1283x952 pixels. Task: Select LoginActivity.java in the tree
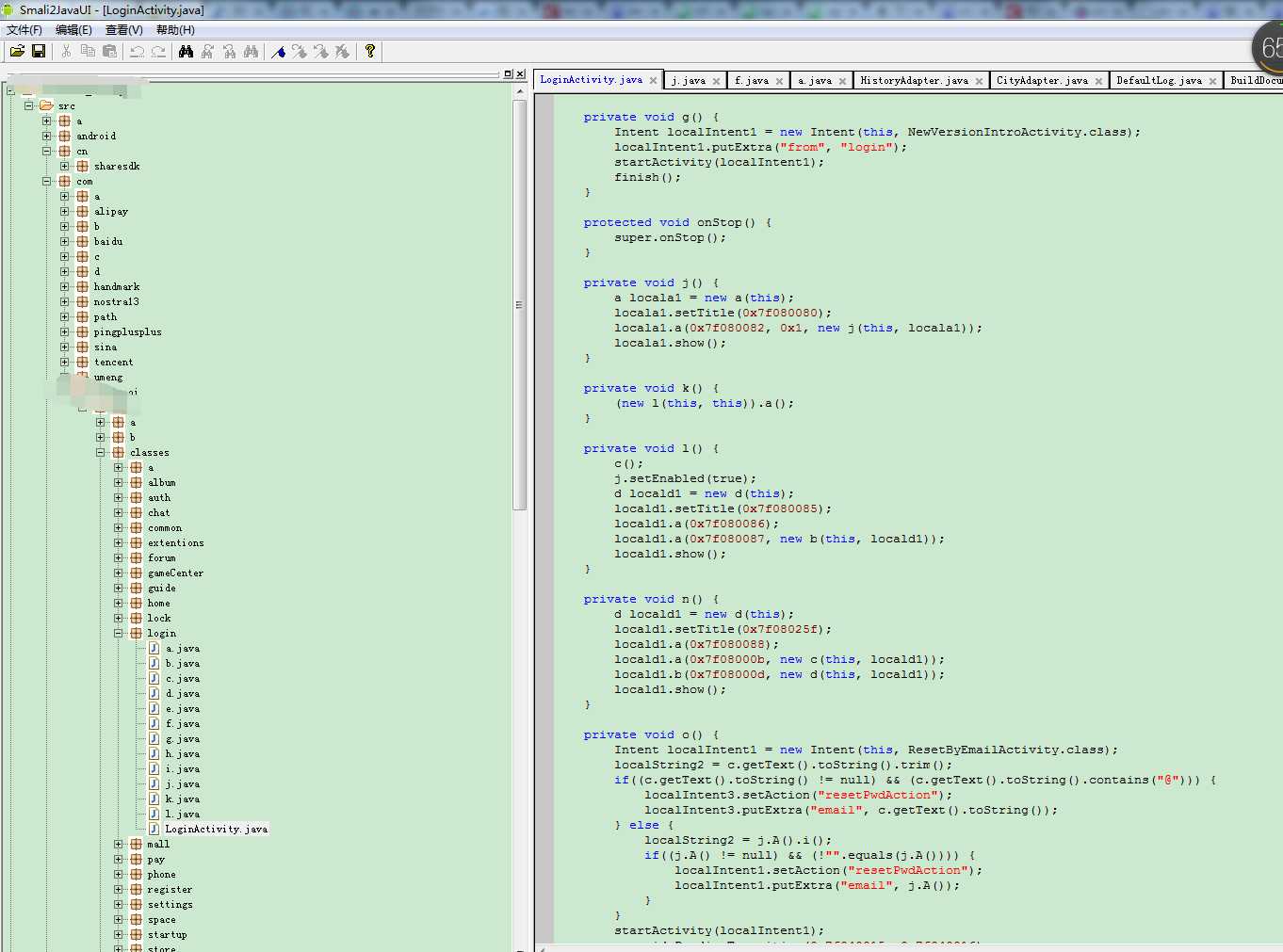[217, 829]
